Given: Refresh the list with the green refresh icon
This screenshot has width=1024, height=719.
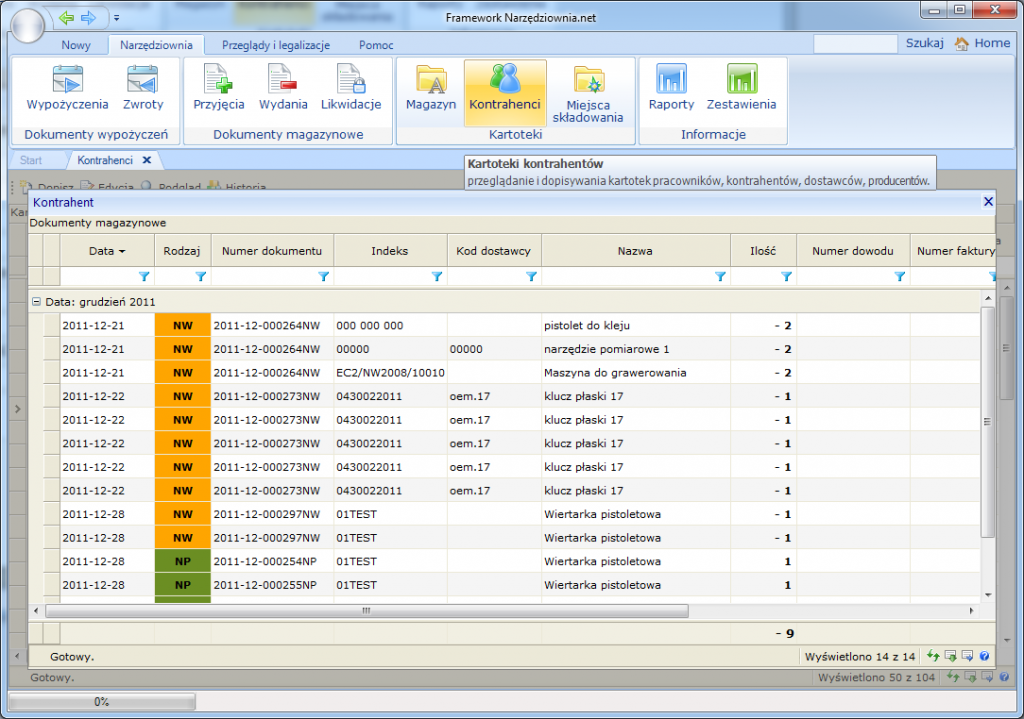Looking at the screenshot, I should click(x=931, y=656).
